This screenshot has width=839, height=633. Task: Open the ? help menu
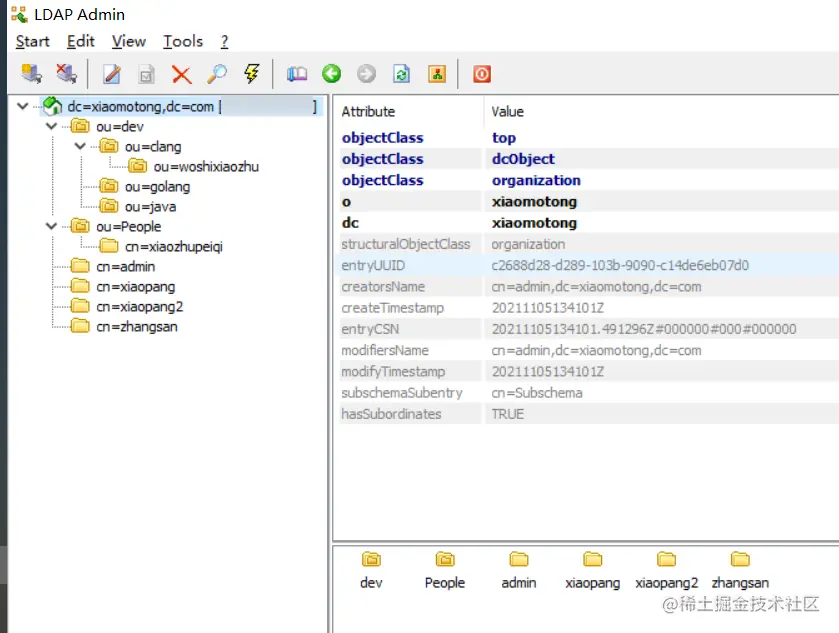click(x=224, y=41)
